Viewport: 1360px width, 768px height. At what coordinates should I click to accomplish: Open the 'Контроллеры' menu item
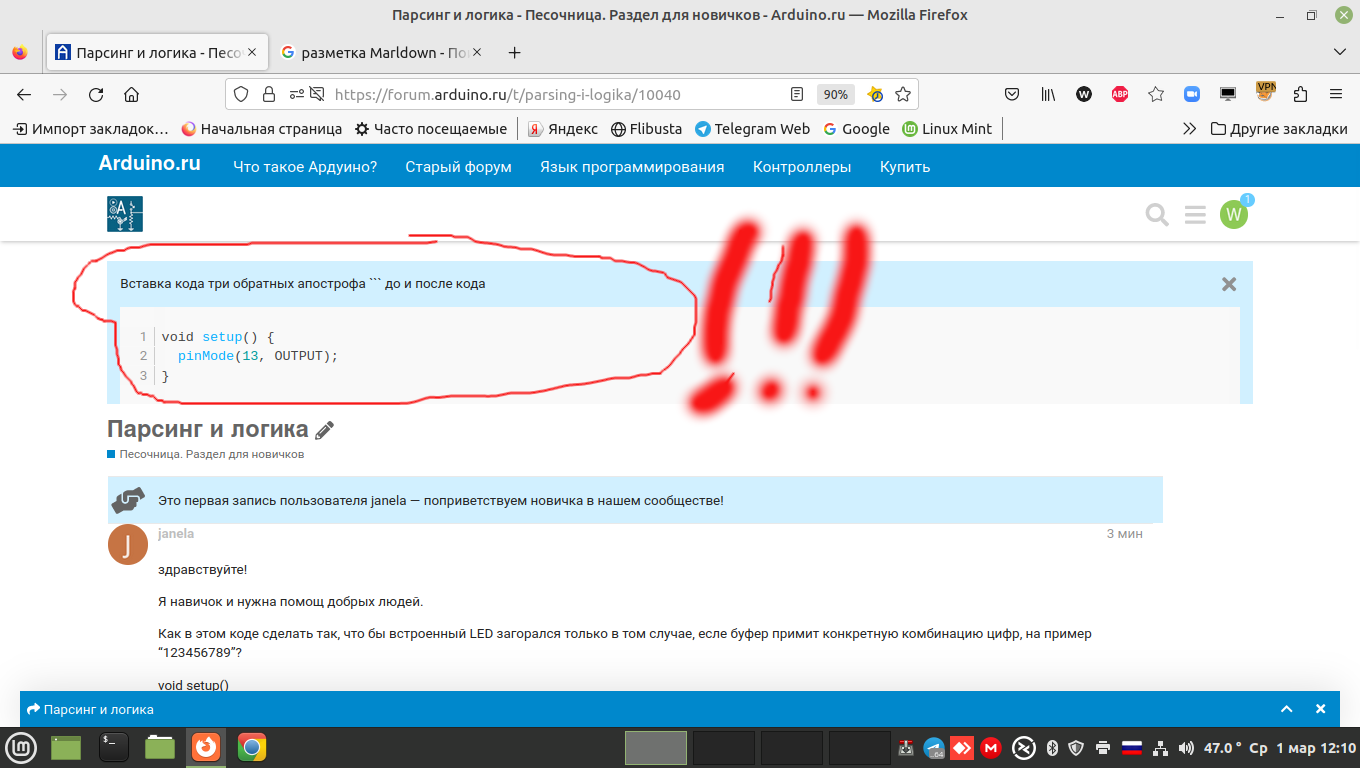(x=802, y=167)
